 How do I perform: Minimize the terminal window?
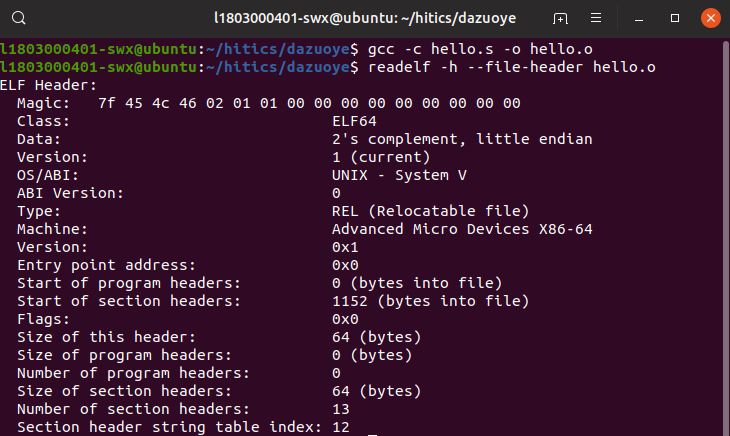click(x=639, y=19)
